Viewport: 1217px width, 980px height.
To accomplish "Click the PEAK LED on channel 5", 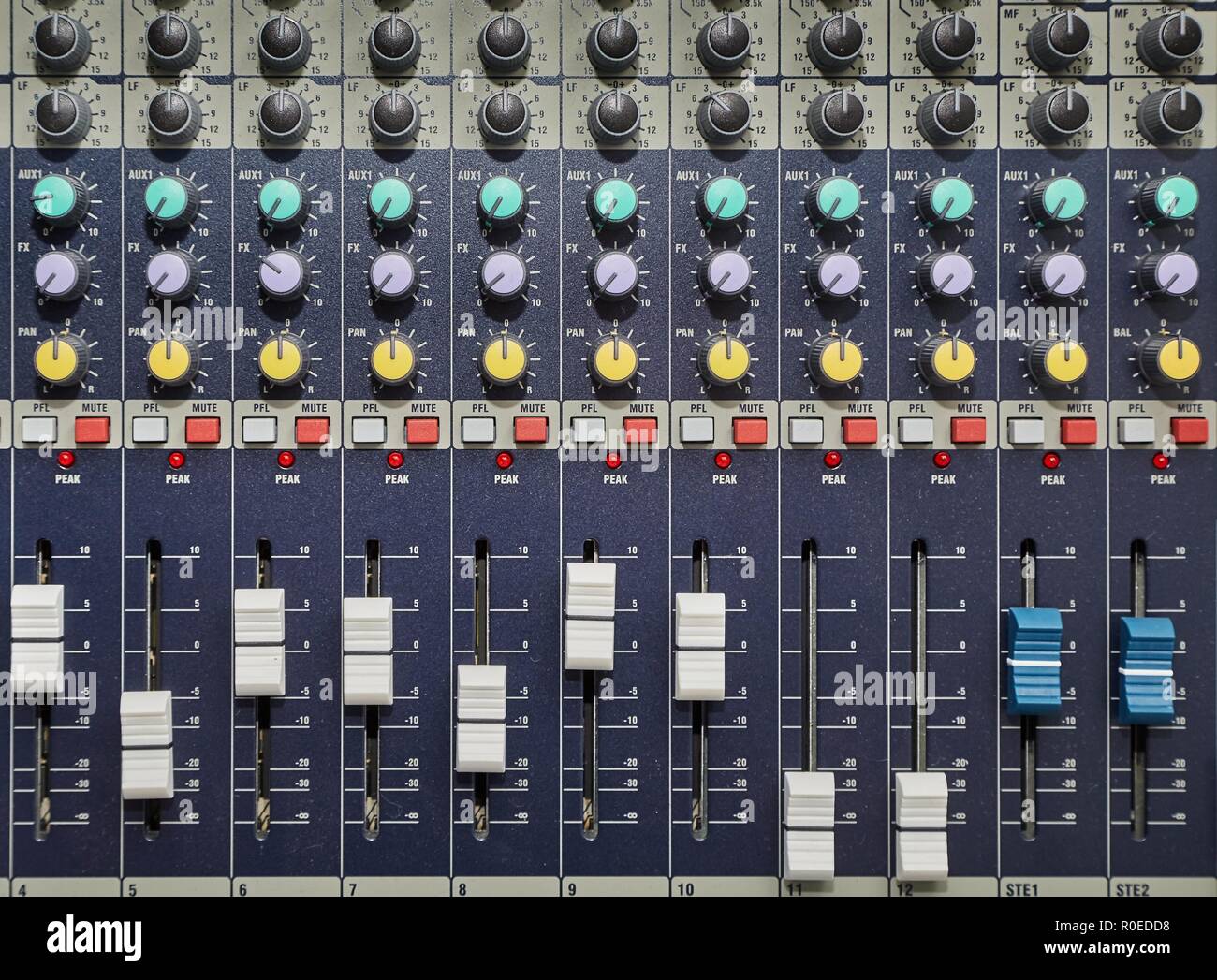I will (x=175, y=461).
